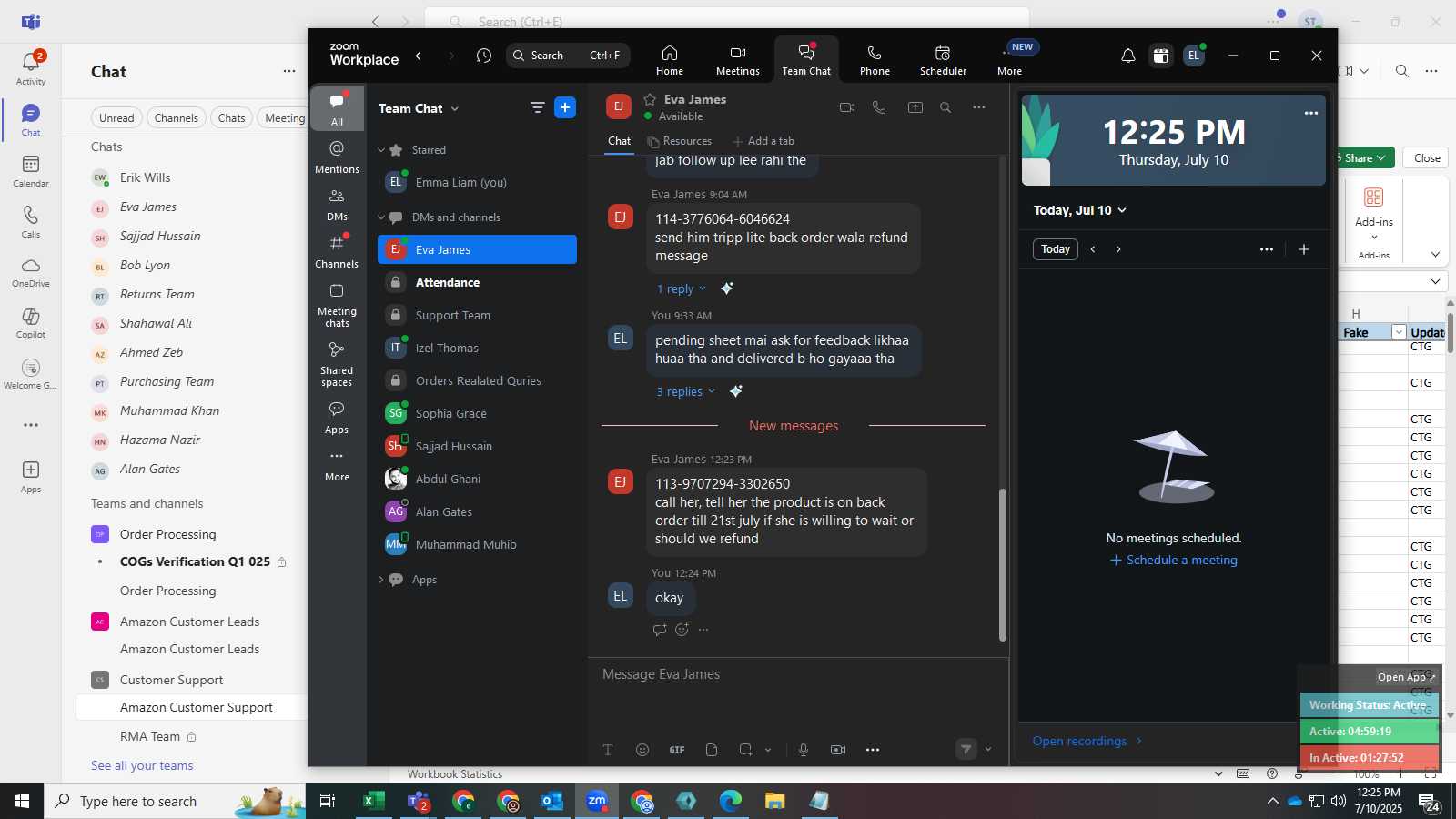Expand the Apps section in chat list
The height and width of the screenshot is (819, 1456).
coord(381,580)
